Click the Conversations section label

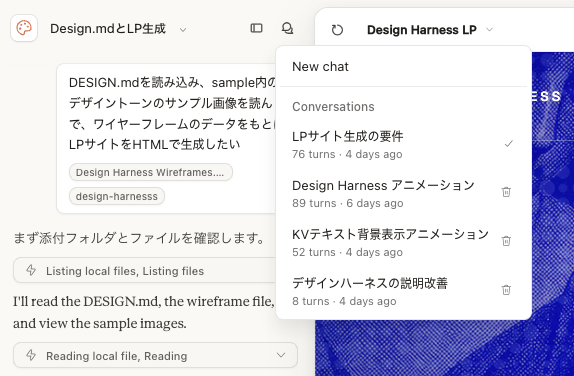[x=333, y=107]
